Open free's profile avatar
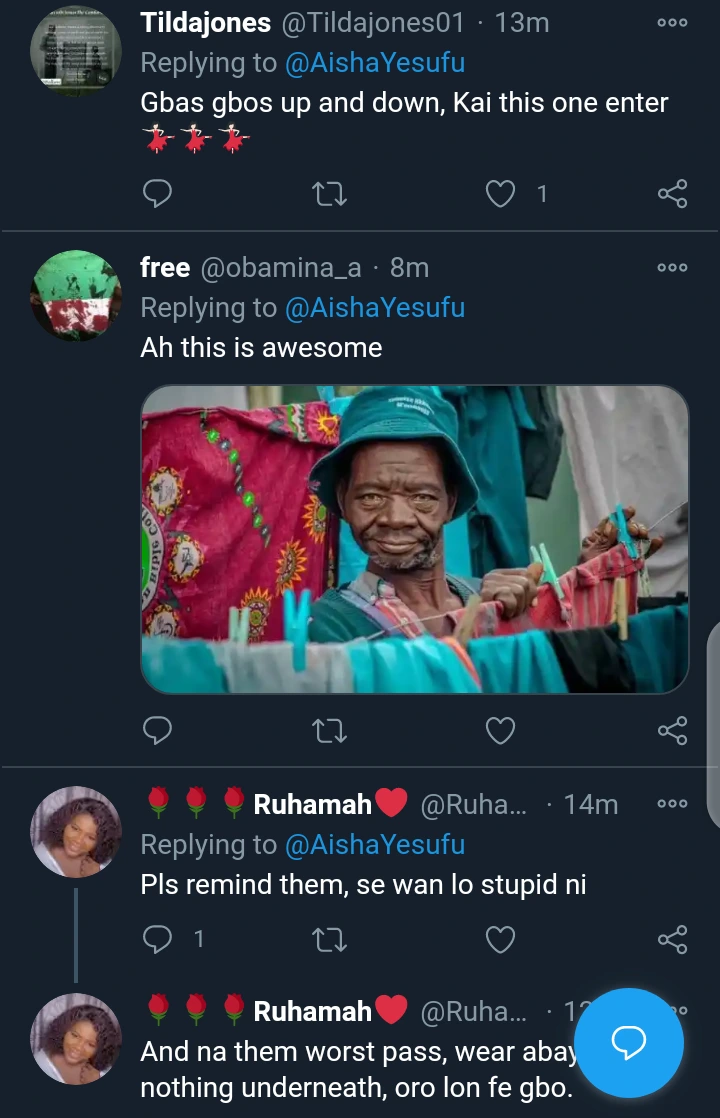720x1118 pixels. point(76,295)
